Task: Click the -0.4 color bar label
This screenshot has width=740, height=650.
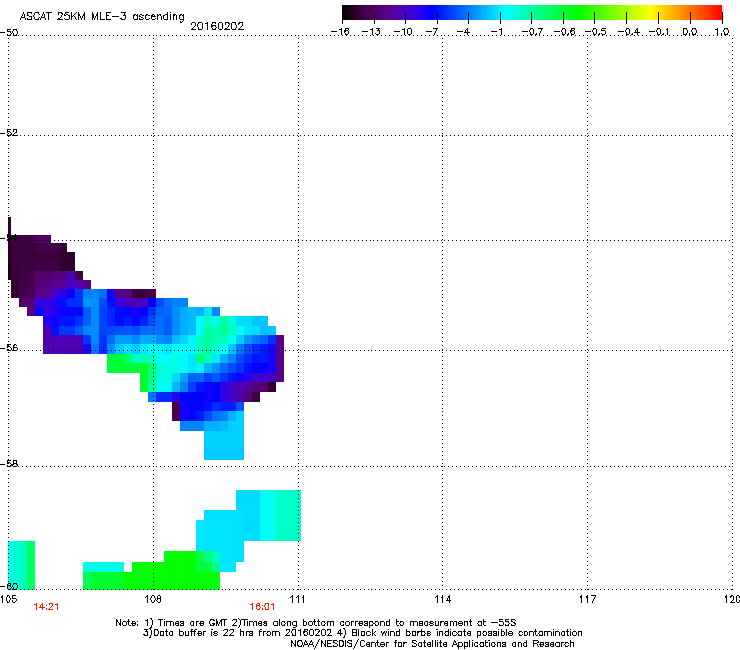Action: coord(628,32)
